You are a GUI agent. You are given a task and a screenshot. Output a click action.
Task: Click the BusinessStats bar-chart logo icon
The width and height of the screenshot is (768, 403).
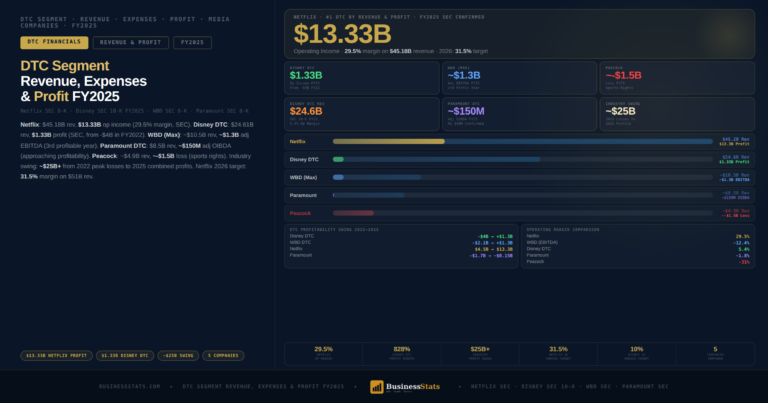click(376, 387)
